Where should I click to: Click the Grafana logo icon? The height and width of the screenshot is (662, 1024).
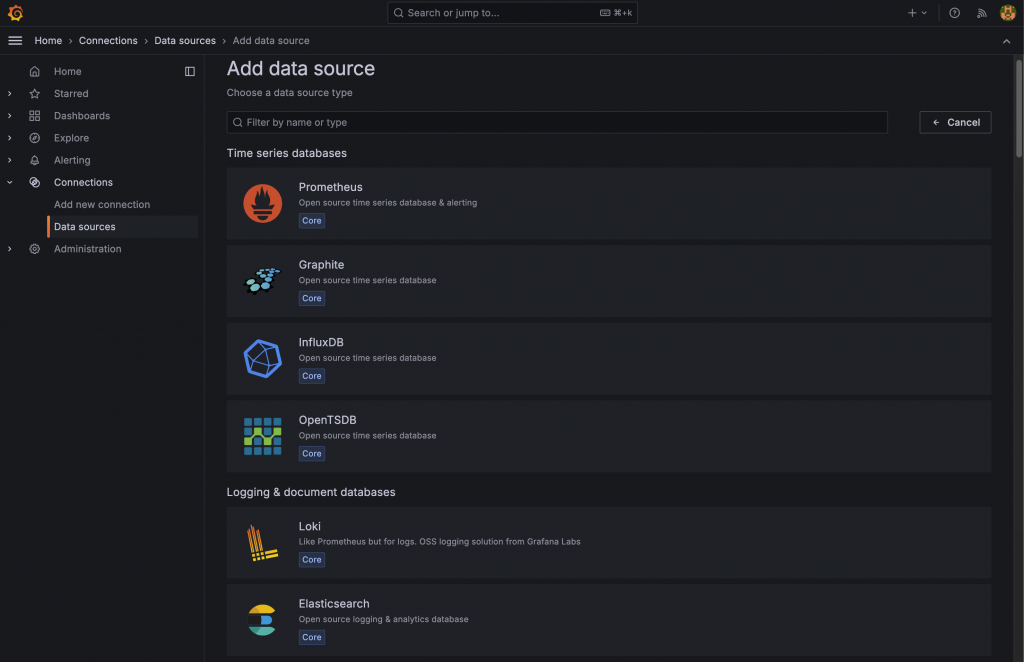(x=15, y=13)
